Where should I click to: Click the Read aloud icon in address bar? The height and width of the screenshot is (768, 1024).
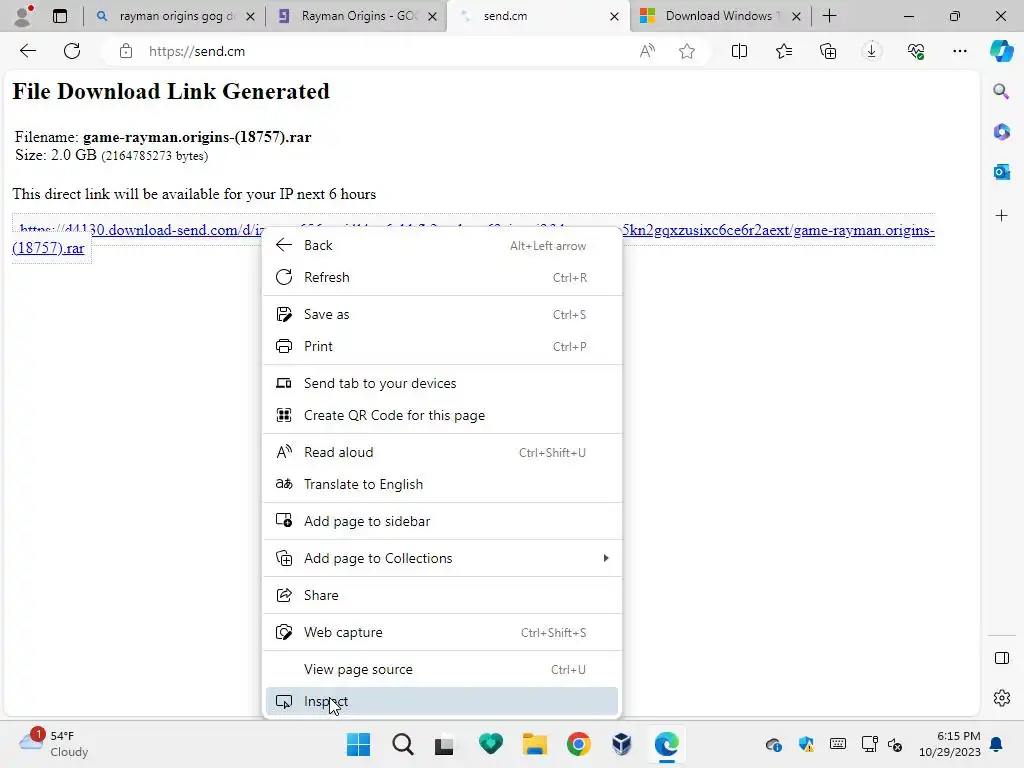click(x=647, y=51)
